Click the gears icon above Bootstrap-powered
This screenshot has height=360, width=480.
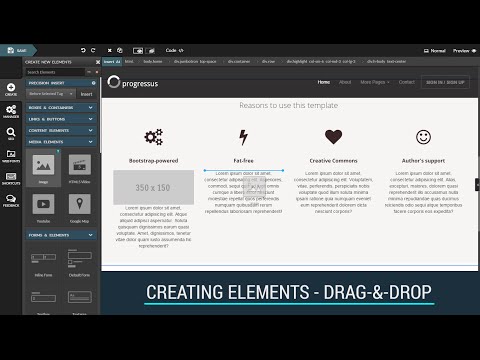pyautogui.click(x=153, y=137)
